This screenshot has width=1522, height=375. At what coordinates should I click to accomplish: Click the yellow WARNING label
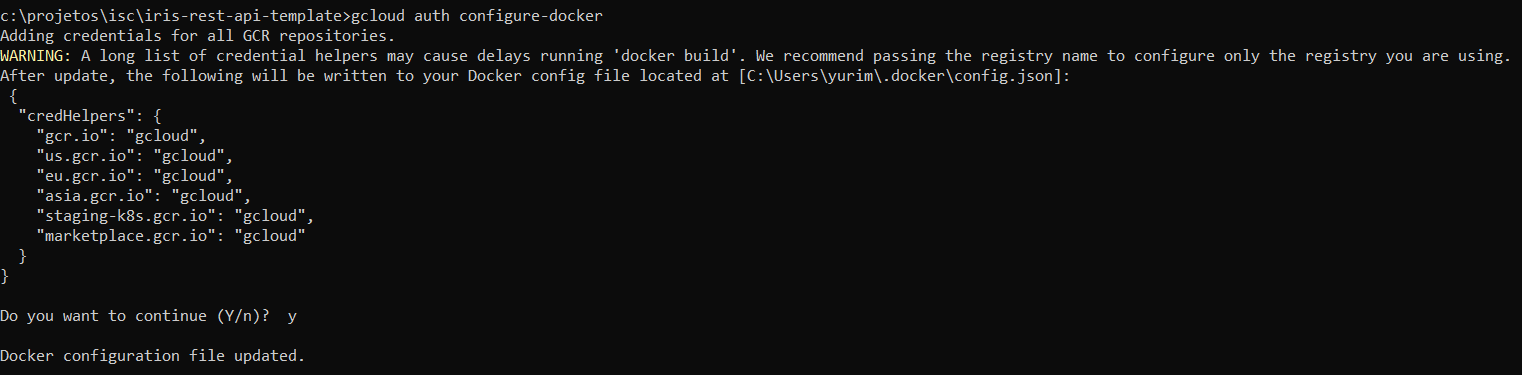[32, 54]
